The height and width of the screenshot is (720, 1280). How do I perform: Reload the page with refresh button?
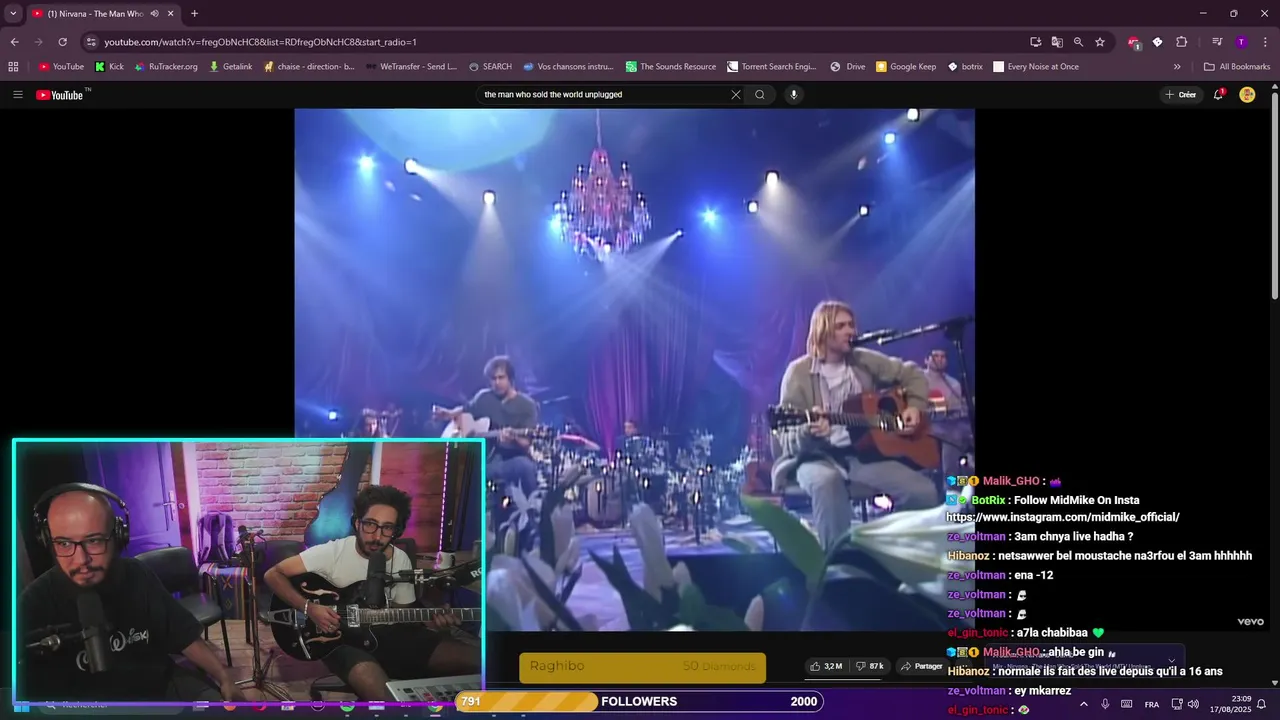62,42
